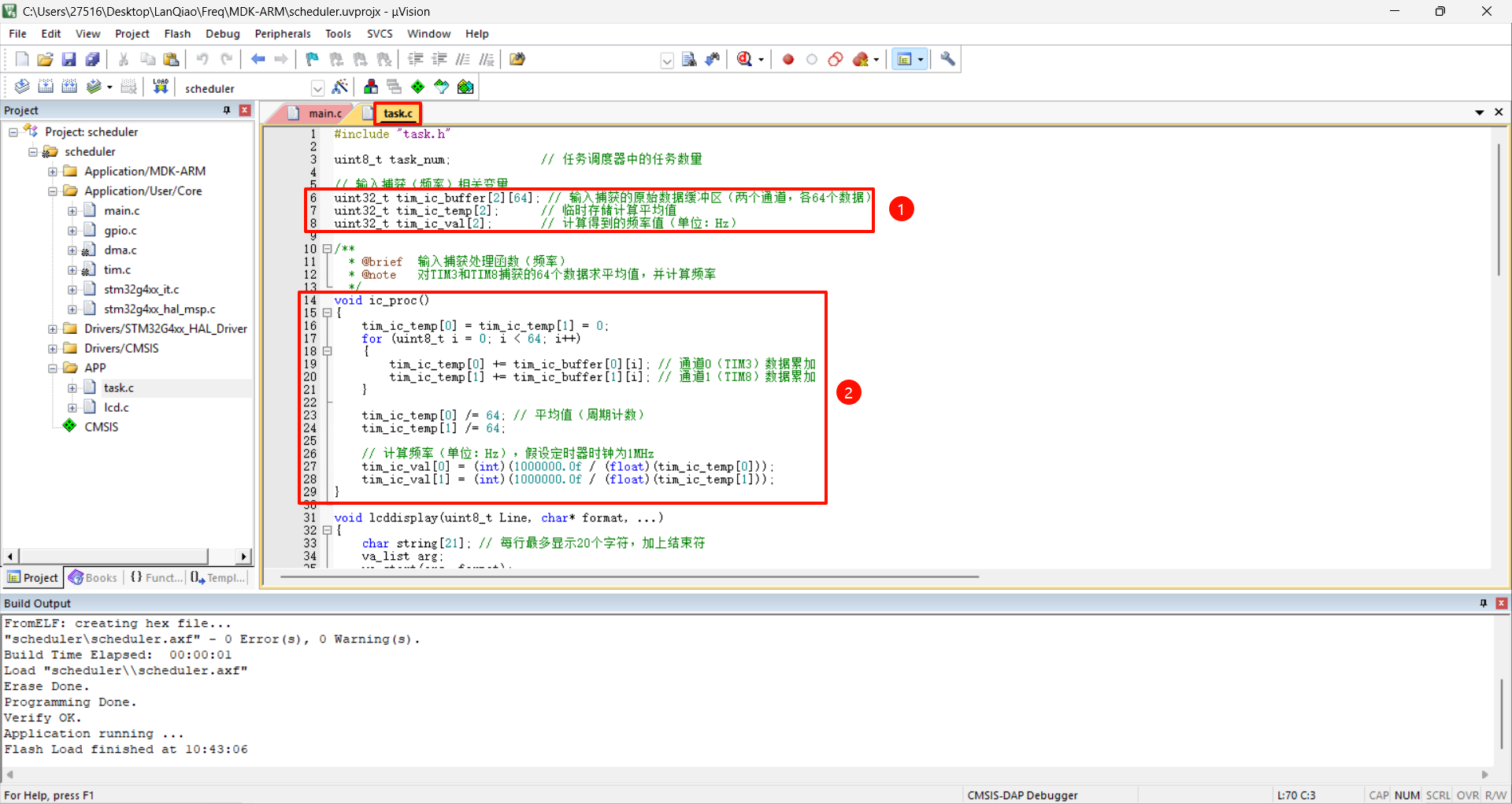Viewport: 1512px width, 804px height.
Task: Toggle auto-hide pin on Project panel
Action: pyautogui.click(x=227, y=110)
